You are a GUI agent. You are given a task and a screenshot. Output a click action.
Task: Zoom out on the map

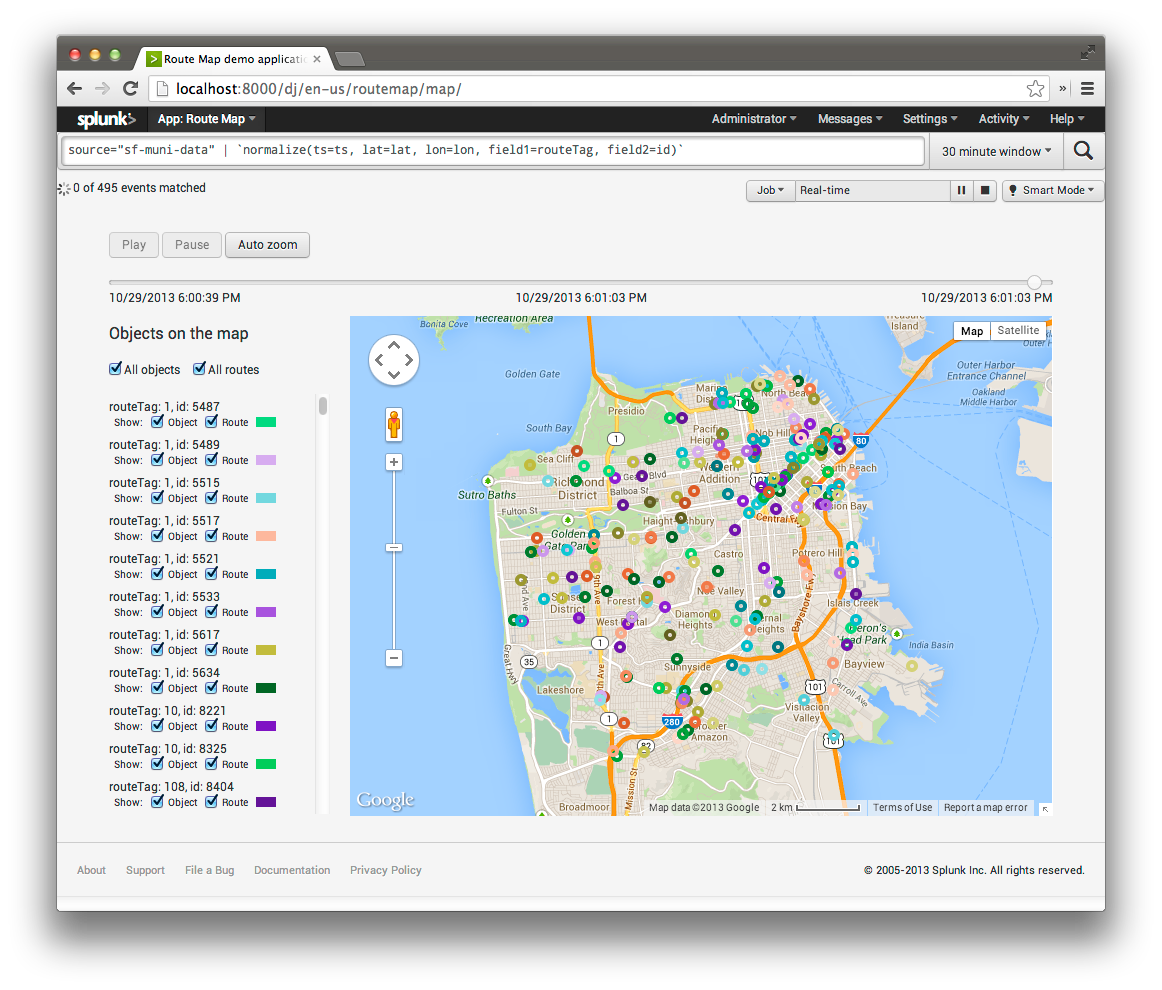(x=394, y=658)
